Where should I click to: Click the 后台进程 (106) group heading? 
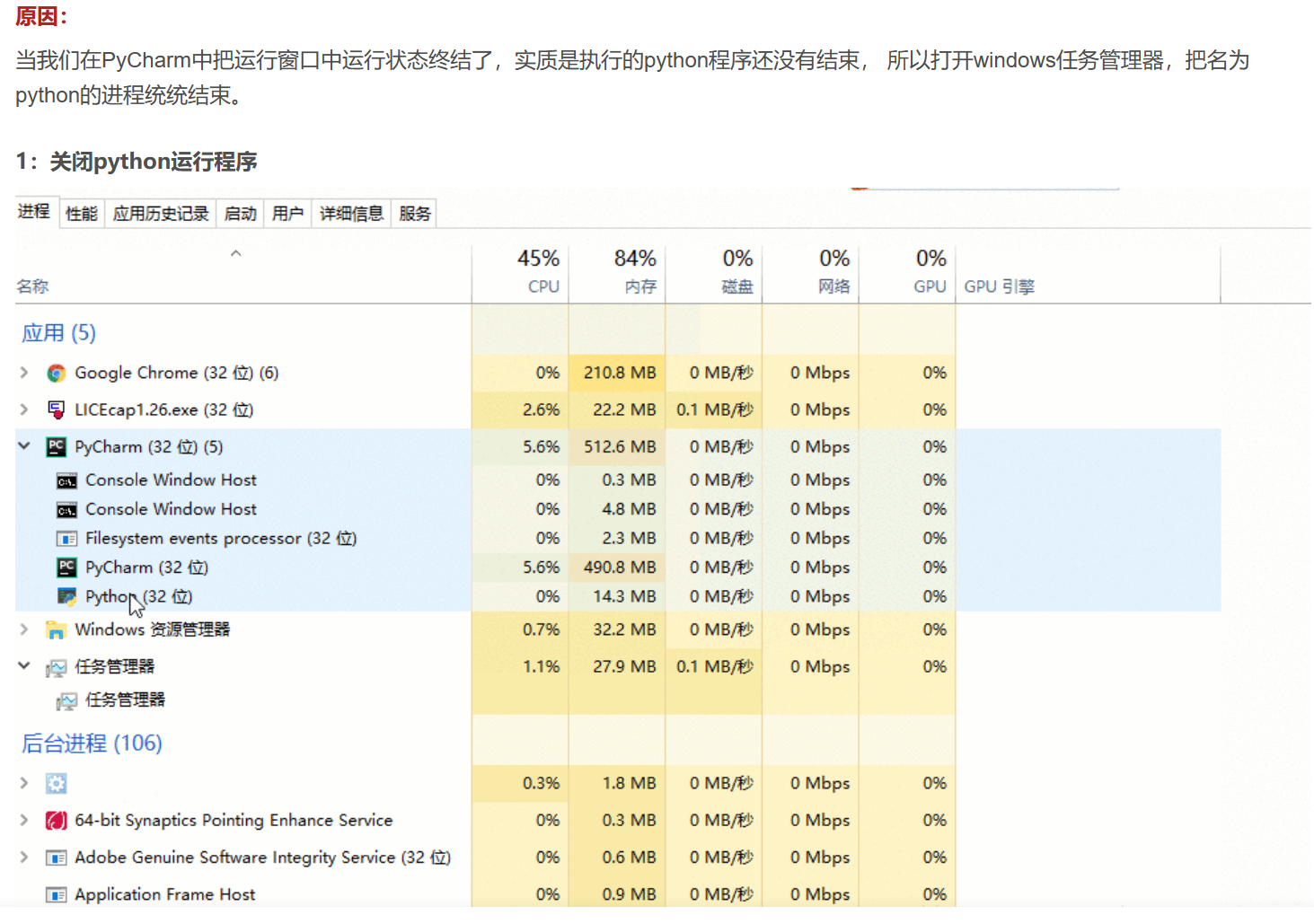pos(92,744)
